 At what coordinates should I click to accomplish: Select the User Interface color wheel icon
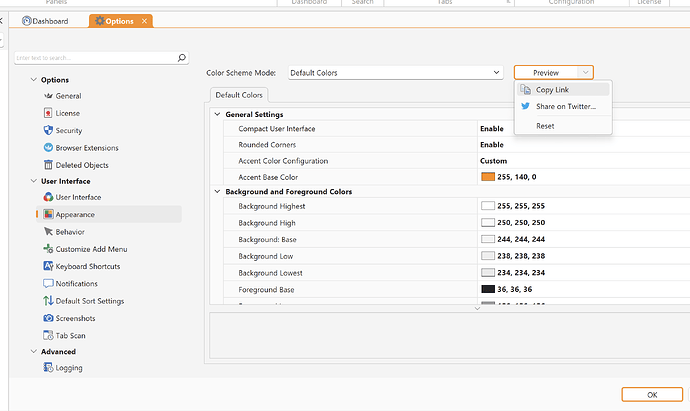pyautogui.click(x=48, y=197)
